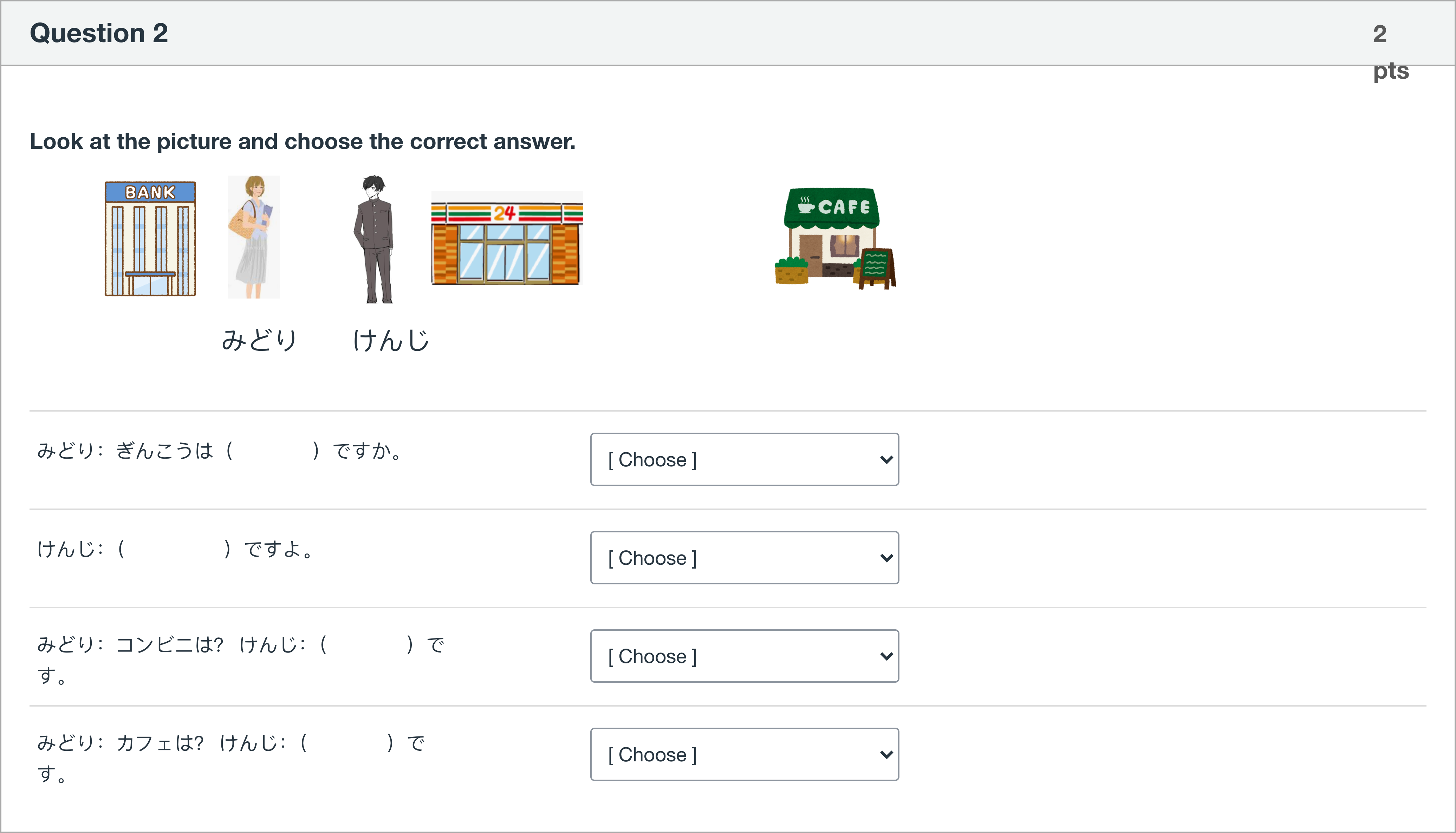Open the dropdown for コンビニは question
Viewport: 1456px width, 833px height.
pos(744,656)
